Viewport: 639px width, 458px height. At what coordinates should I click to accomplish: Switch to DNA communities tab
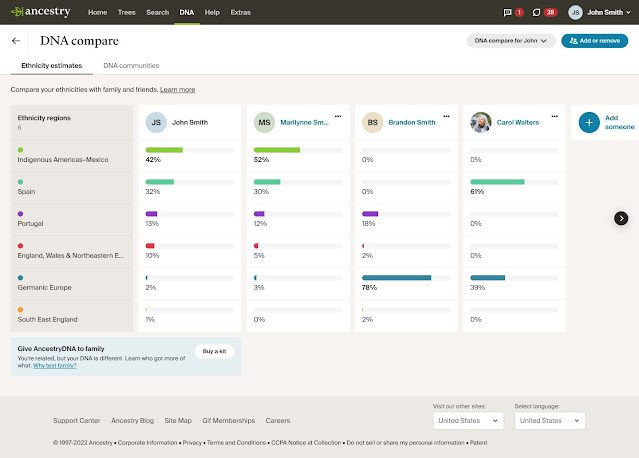(x=131, y=66)
